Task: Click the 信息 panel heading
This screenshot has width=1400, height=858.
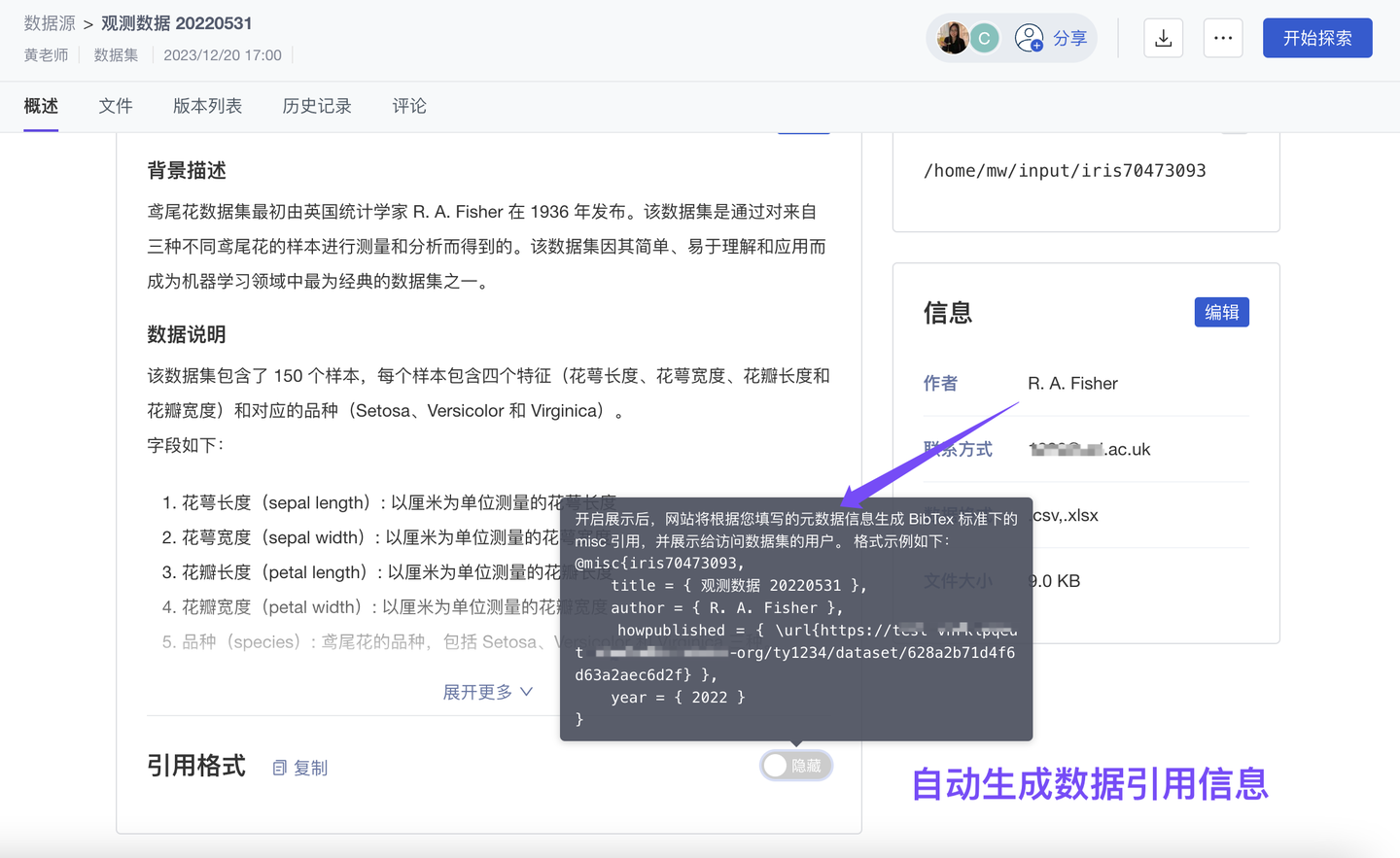Action: 948,313
